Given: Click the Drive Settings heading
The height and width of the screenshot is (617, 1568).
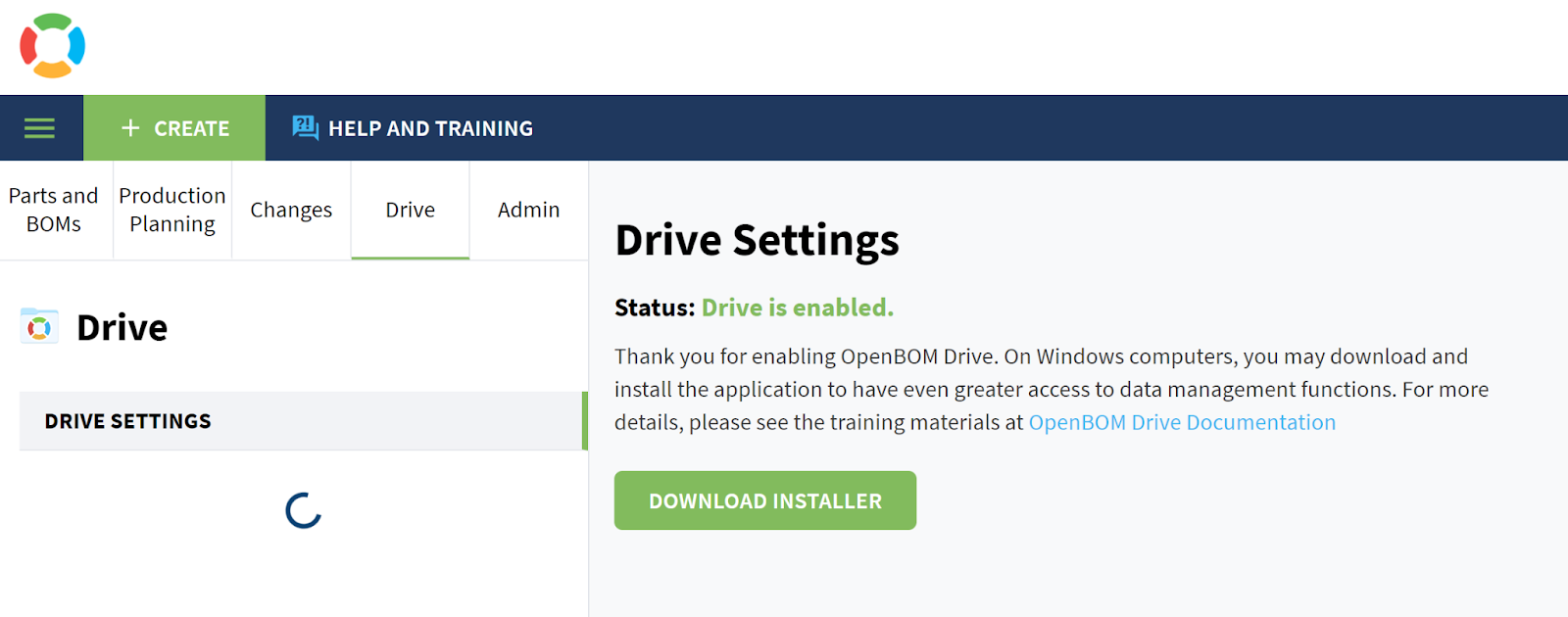Looking at the screenshot, I should pos(757,241).
